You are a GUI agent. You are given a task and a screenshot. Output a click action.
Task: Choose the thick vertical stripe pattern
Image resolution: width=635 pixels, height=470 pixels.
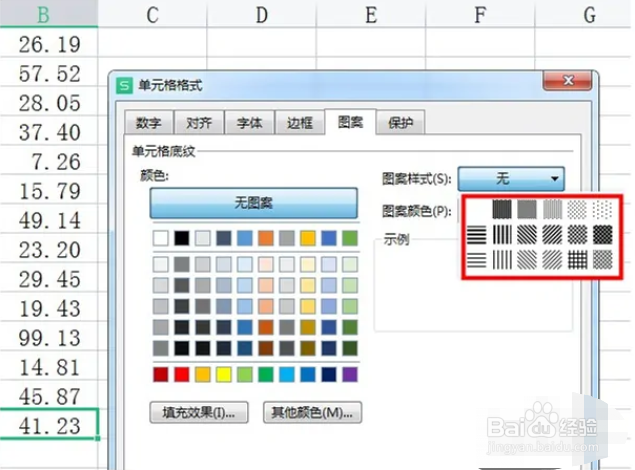coord(502,235)
